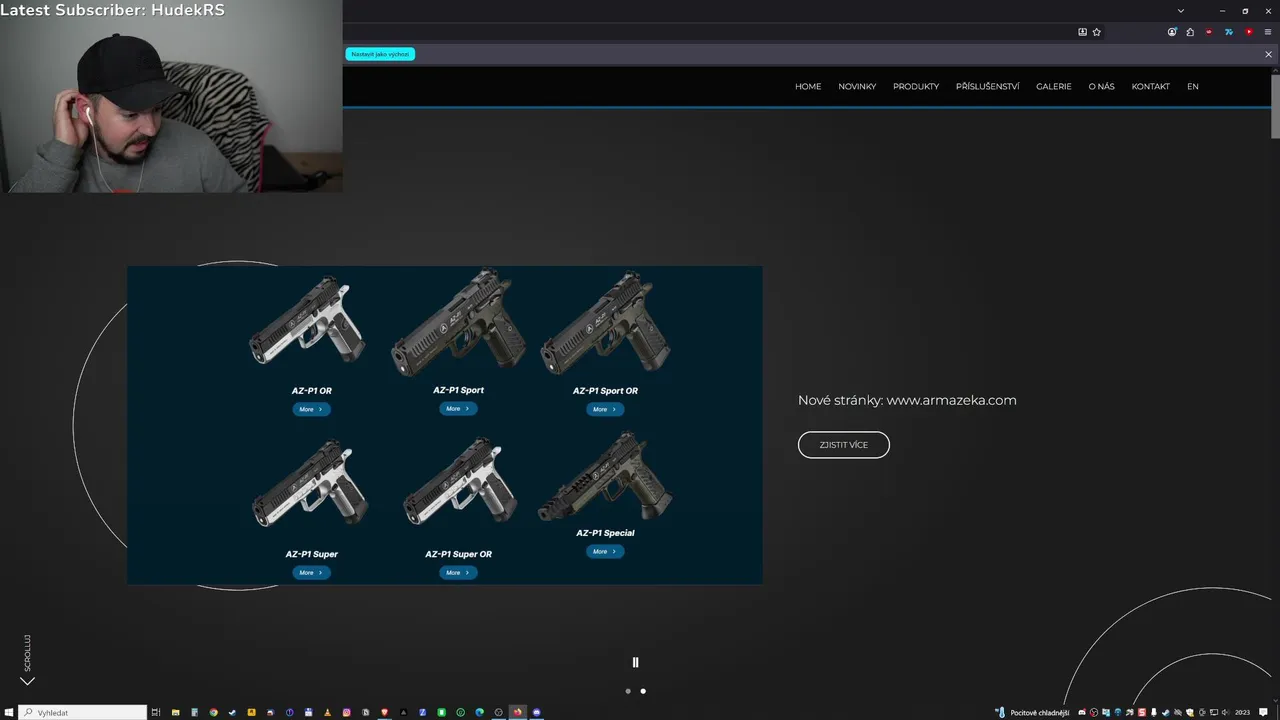Open the Windows notification center
Image resolution: width=1280 pixels, height=720 pixels.
pos(1263,713)
